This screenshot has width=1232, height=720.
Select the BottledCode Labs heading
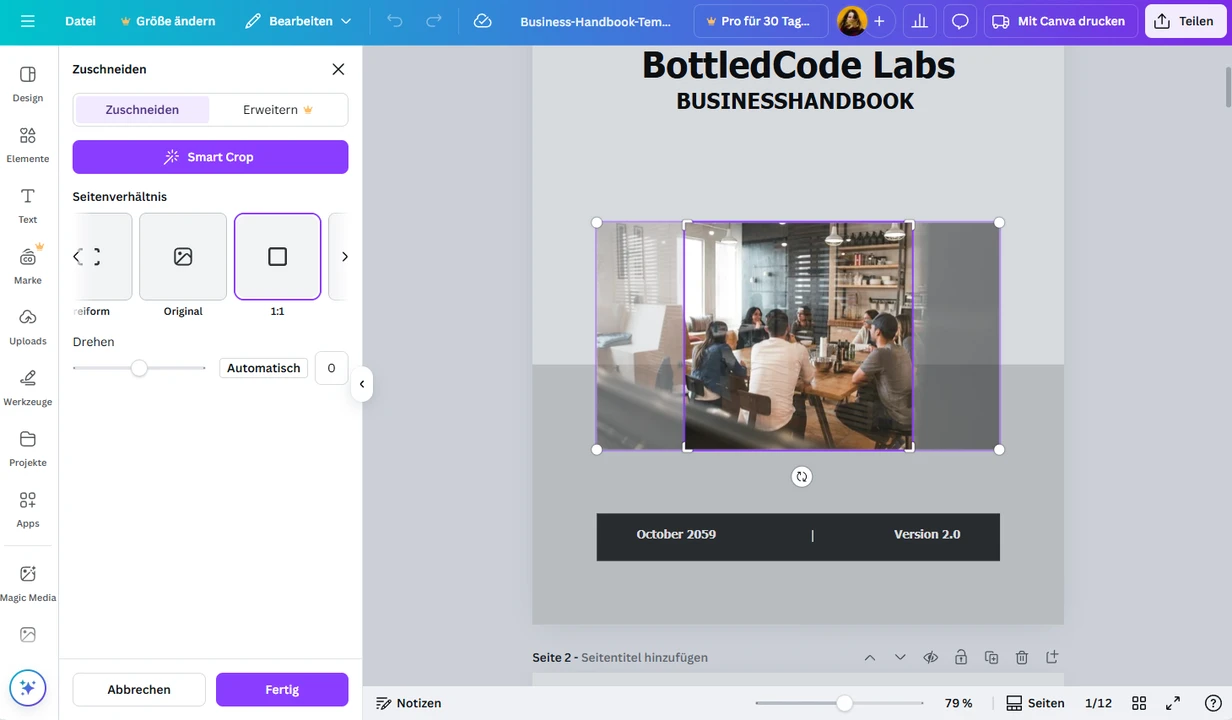798,65
